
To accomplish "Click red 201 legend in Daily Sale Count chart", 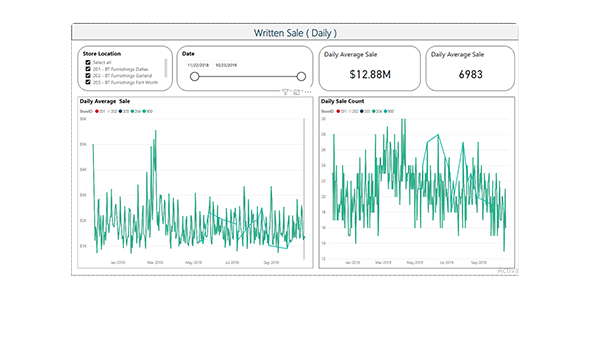I will tap(341, 111).
